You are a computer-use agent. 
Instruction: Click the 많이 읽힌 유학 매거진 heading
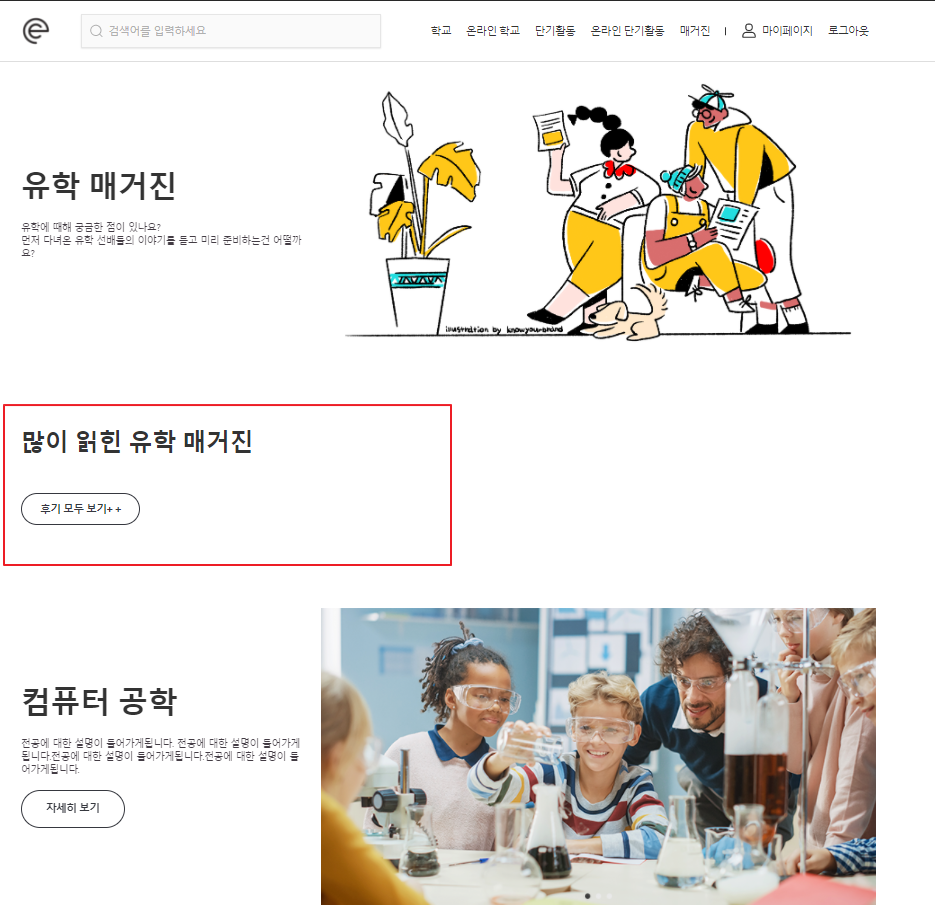click(137, 442)
